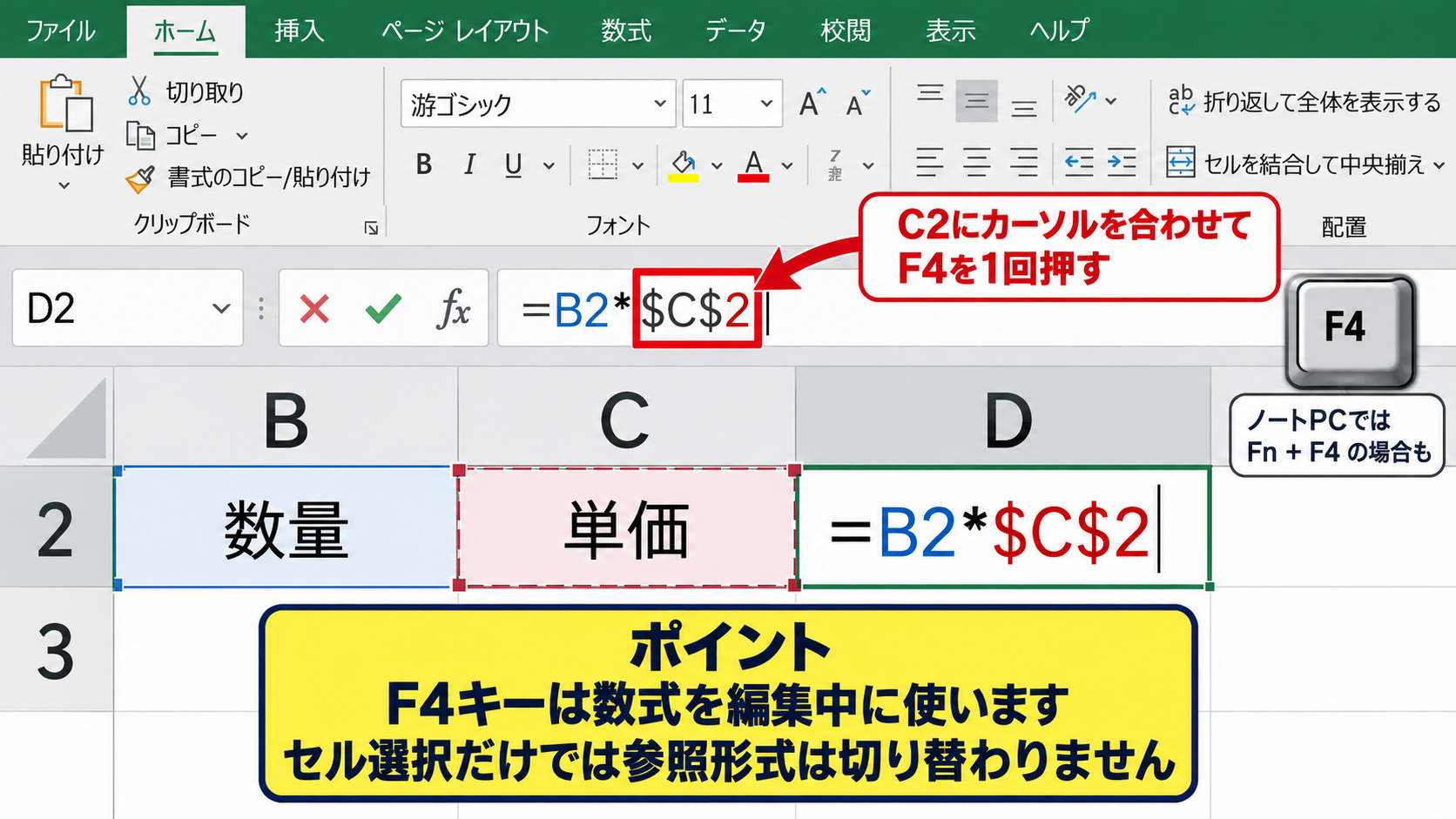This screenshot has width=1456, height=819.
Task: Cancel formula entry with red X
Action: 314,308
